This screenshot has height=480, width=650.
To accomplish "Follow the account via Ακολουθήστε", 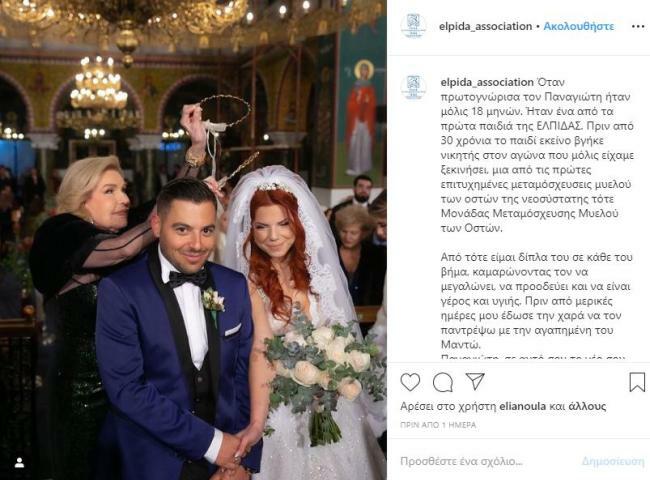I will coord(579,26).
